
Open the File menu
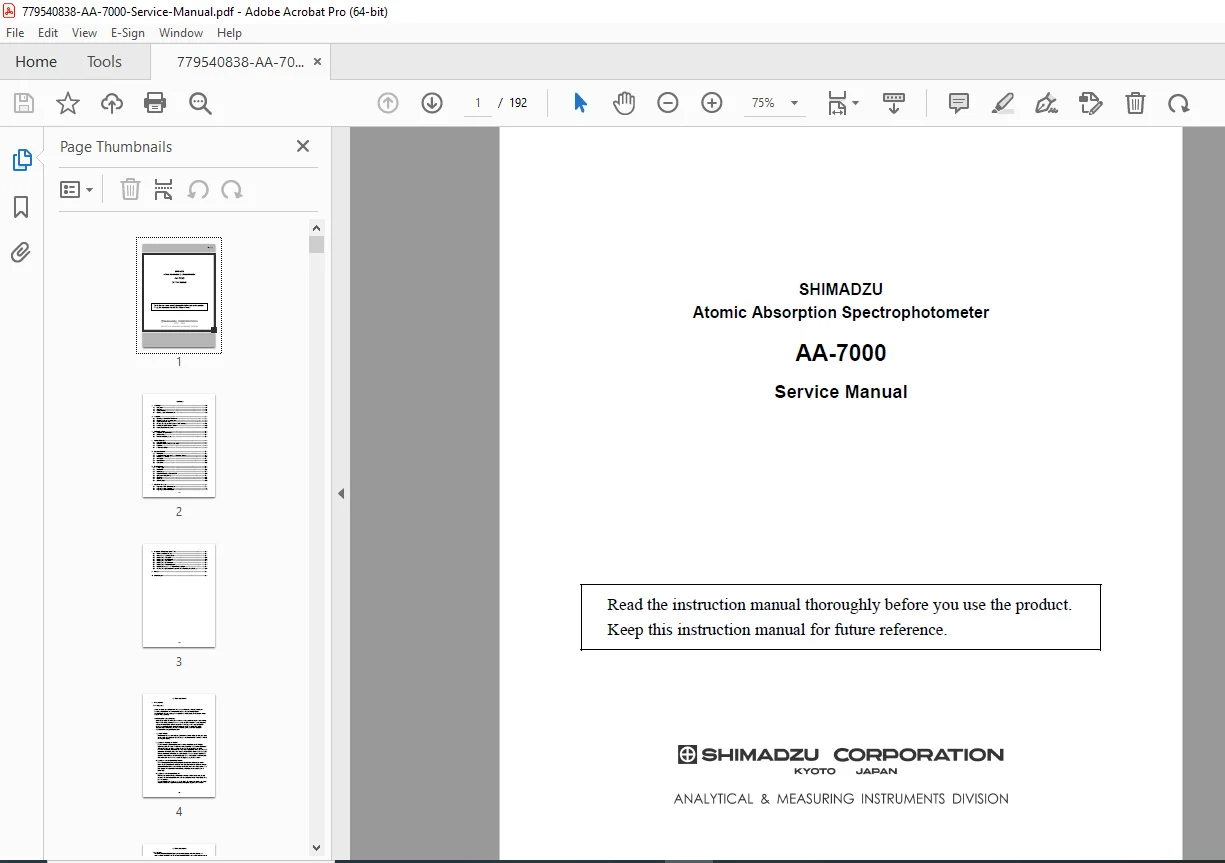[15, 33]
